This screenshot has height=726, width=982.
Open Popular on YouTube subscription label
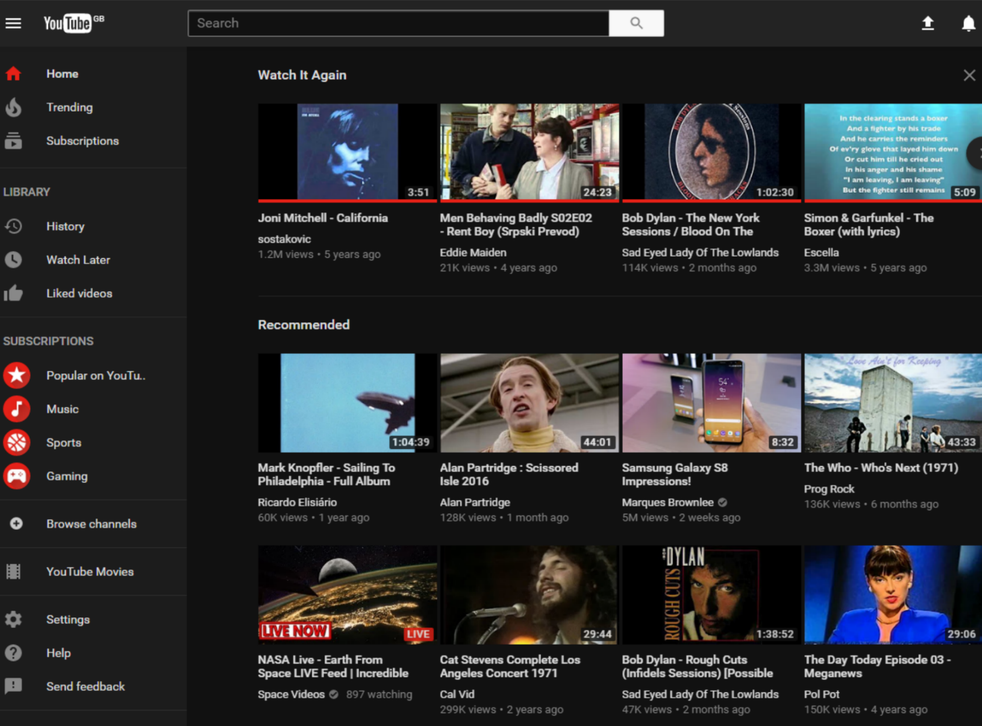point(96,375)
